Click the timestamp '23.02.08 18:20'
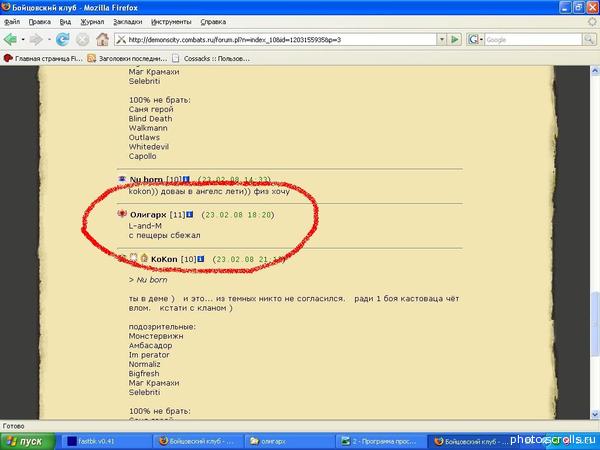This screenshot has width=600, height=450. [238, 215]
